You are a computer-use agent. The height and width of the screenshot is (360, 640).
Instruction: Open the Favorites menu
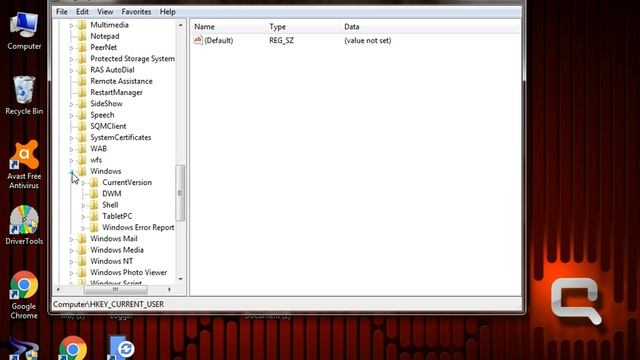[136, 12]
